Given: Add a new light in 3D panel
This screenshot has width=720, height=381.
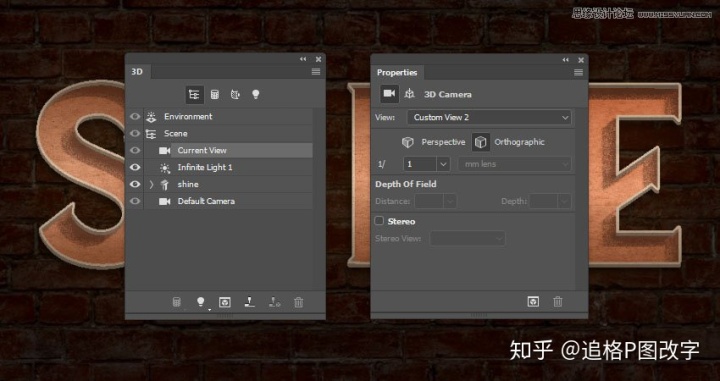Looking at the screenshot, I should (x=201, y=302).
